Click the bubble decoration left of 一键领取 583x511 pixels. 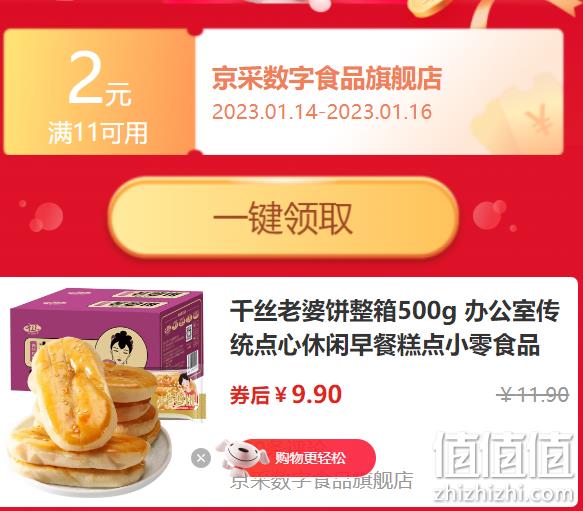47,217
